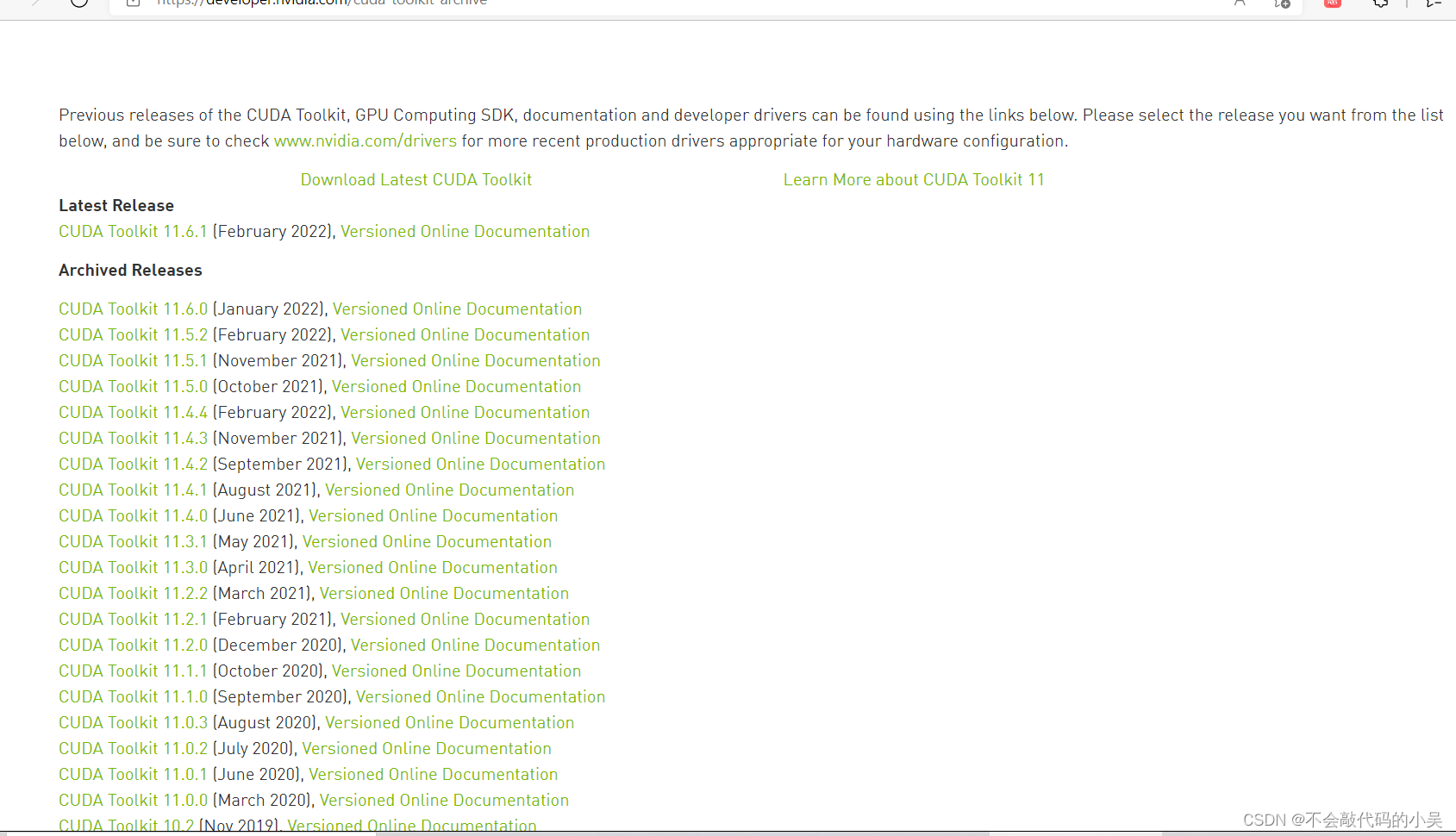Open CUDA Toolkit 11.4.4 link
Screen dimensions: 1456x836
click(134, 413)
